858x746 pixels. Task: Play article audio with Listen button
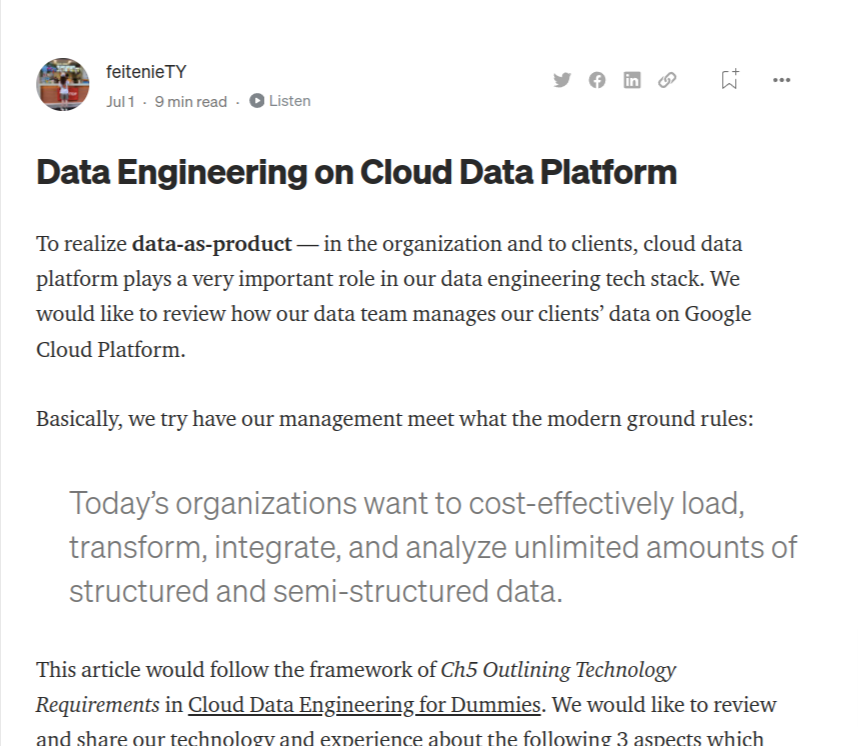[x=280, y=101]
